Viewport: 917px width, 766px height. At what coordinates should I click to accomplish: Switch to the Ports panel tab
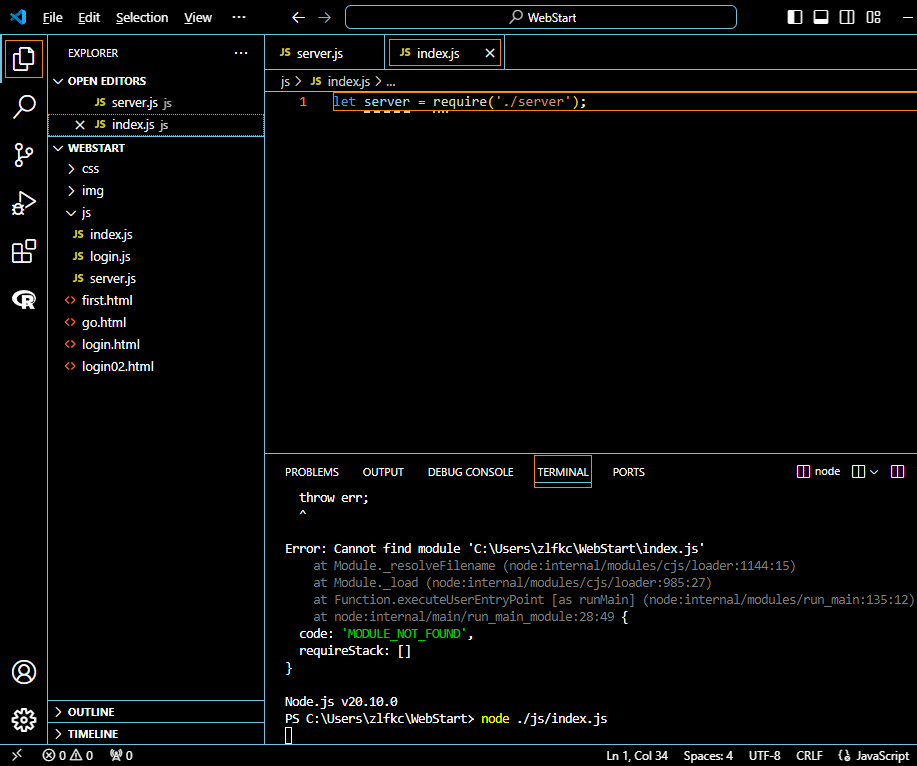point(629,472)
